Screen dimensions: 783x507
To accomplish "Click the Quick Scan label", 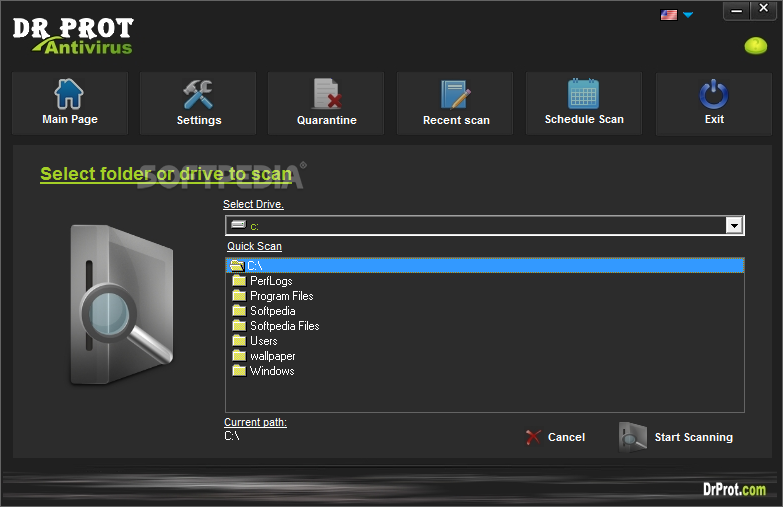I will pyautogui.click(x=254, y=246).
